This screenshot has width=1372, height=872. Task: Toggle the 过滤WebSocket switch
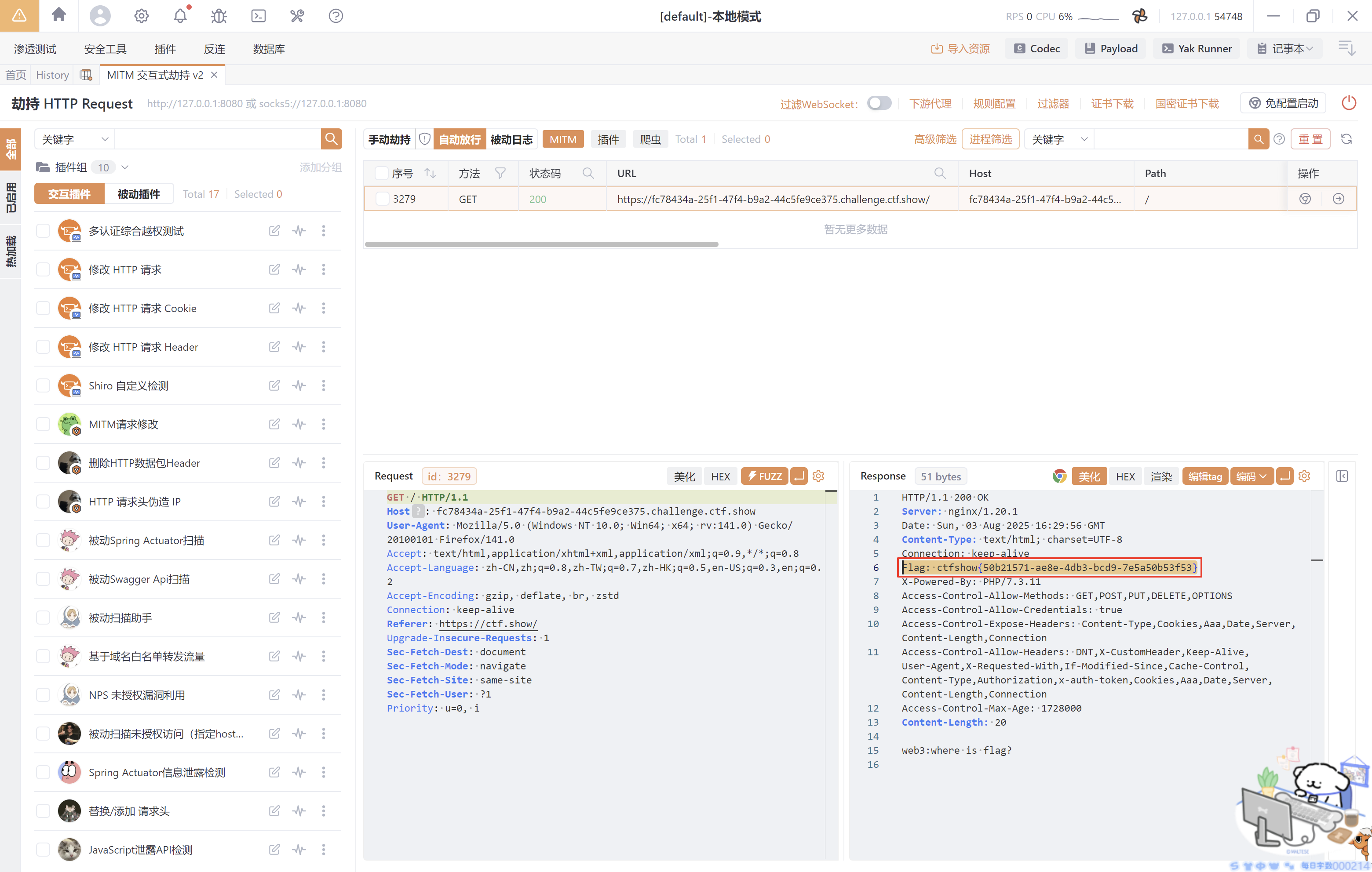pos(879,103)
